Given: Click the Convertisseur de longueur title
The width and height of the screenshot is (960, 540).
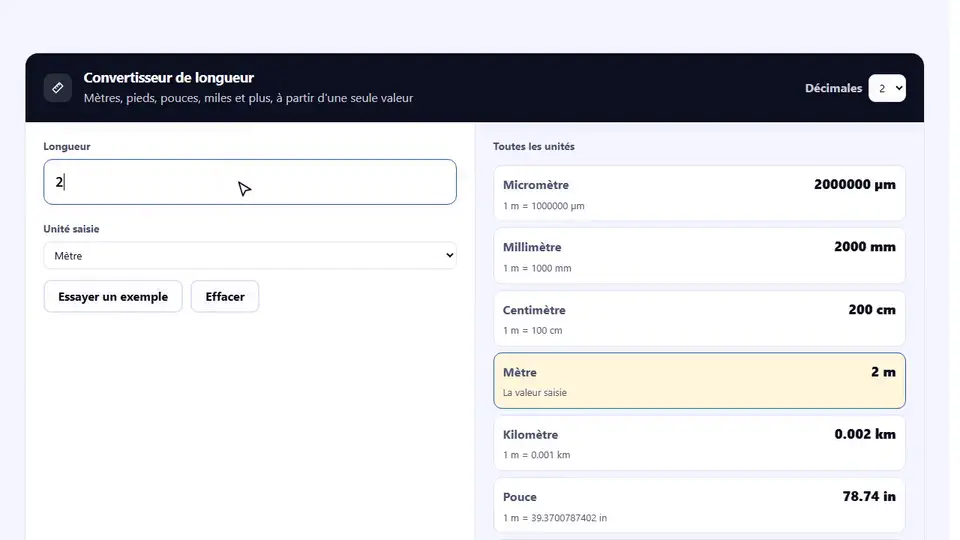Looking at the screenshot, I should click(x=168, y=78).
